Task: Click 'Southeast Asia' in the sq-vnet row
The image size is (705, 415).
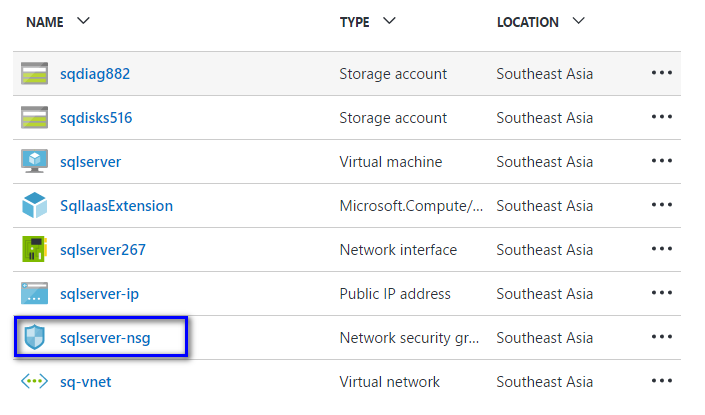Action: [545, 382]
